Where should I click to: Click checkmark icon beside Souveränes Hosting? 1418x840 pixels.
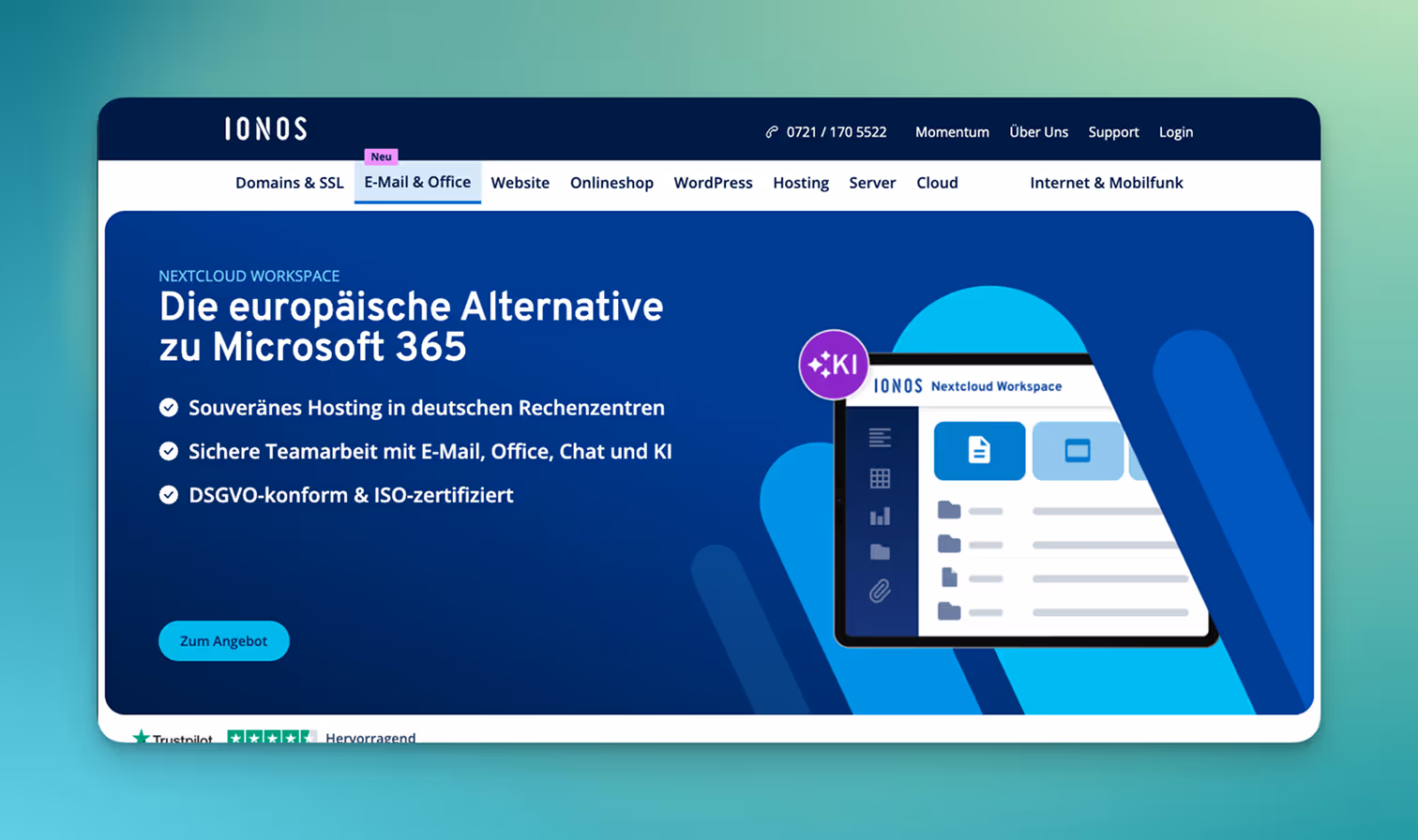click(169, 407)
